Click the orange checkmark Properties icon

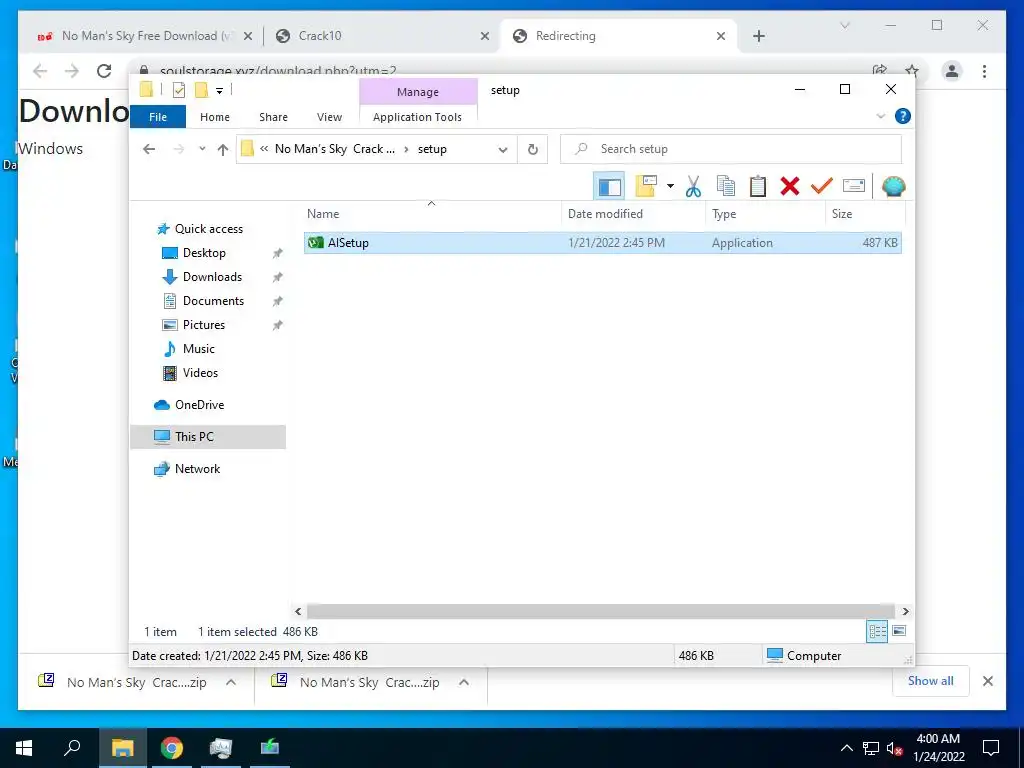click(822, 187)
